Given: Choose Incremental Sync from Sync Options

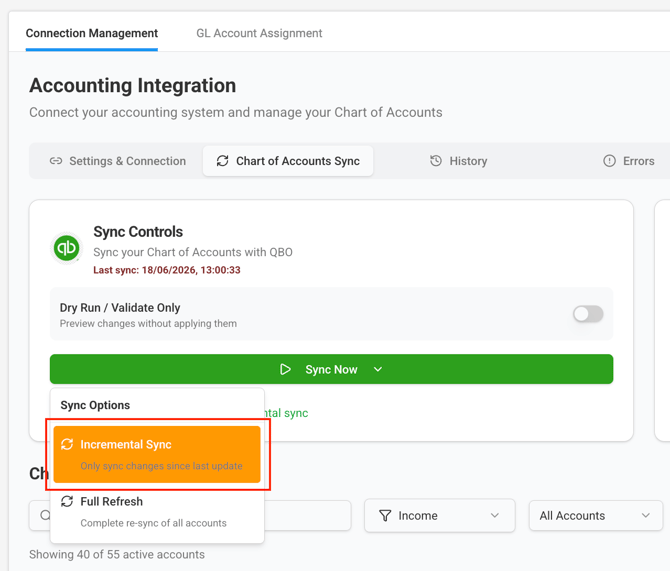Looking at the screenshot, I should coord(157,454).
